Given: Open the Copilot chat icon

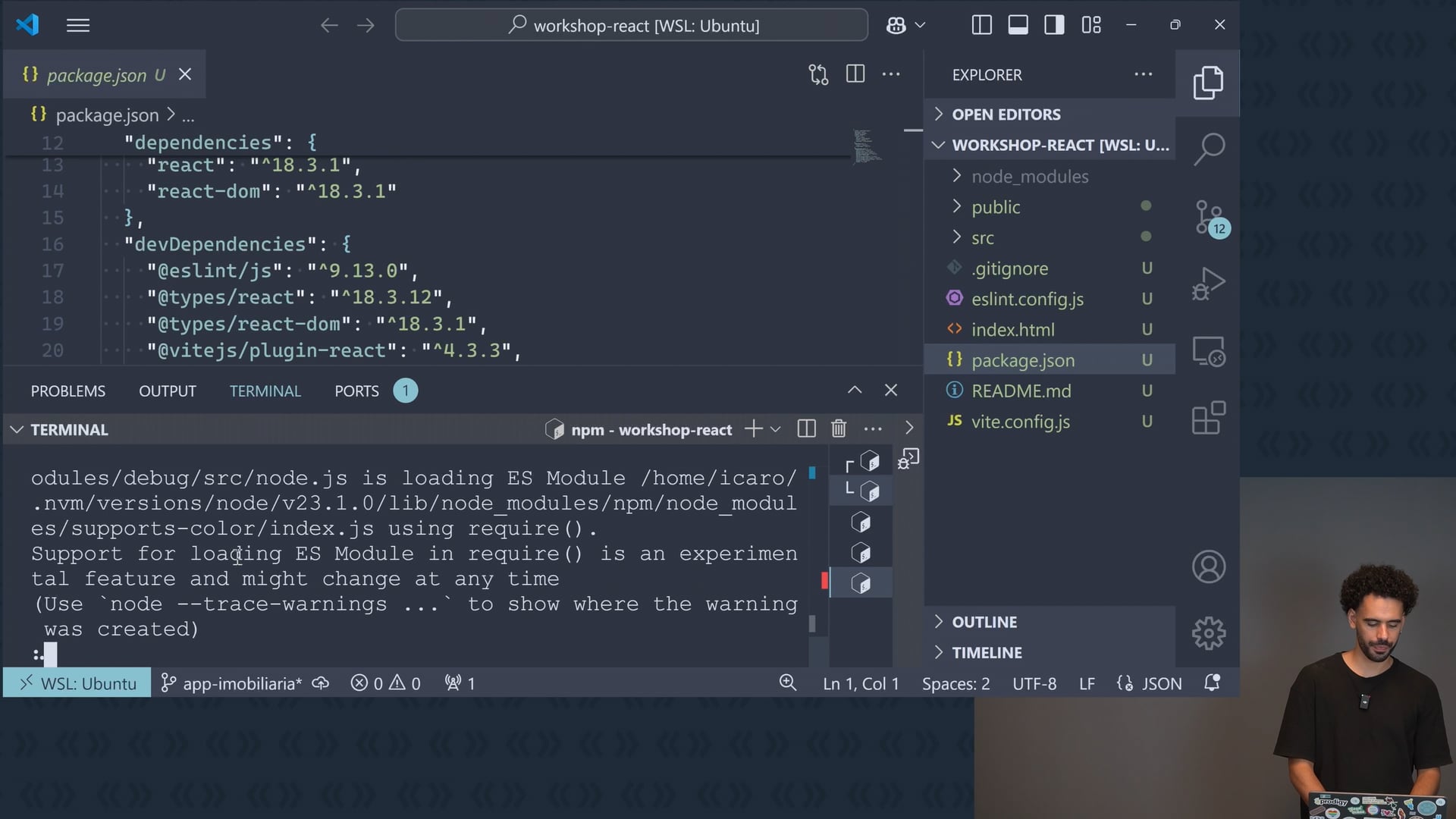Looking at the screenshot, I should (x=896, y=25).
